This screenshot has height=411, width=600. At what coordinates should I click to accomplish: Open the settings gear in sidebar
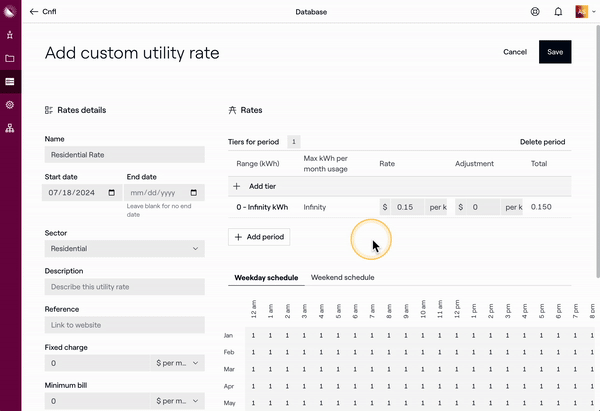pyautogui.click(x=10, y=104)
